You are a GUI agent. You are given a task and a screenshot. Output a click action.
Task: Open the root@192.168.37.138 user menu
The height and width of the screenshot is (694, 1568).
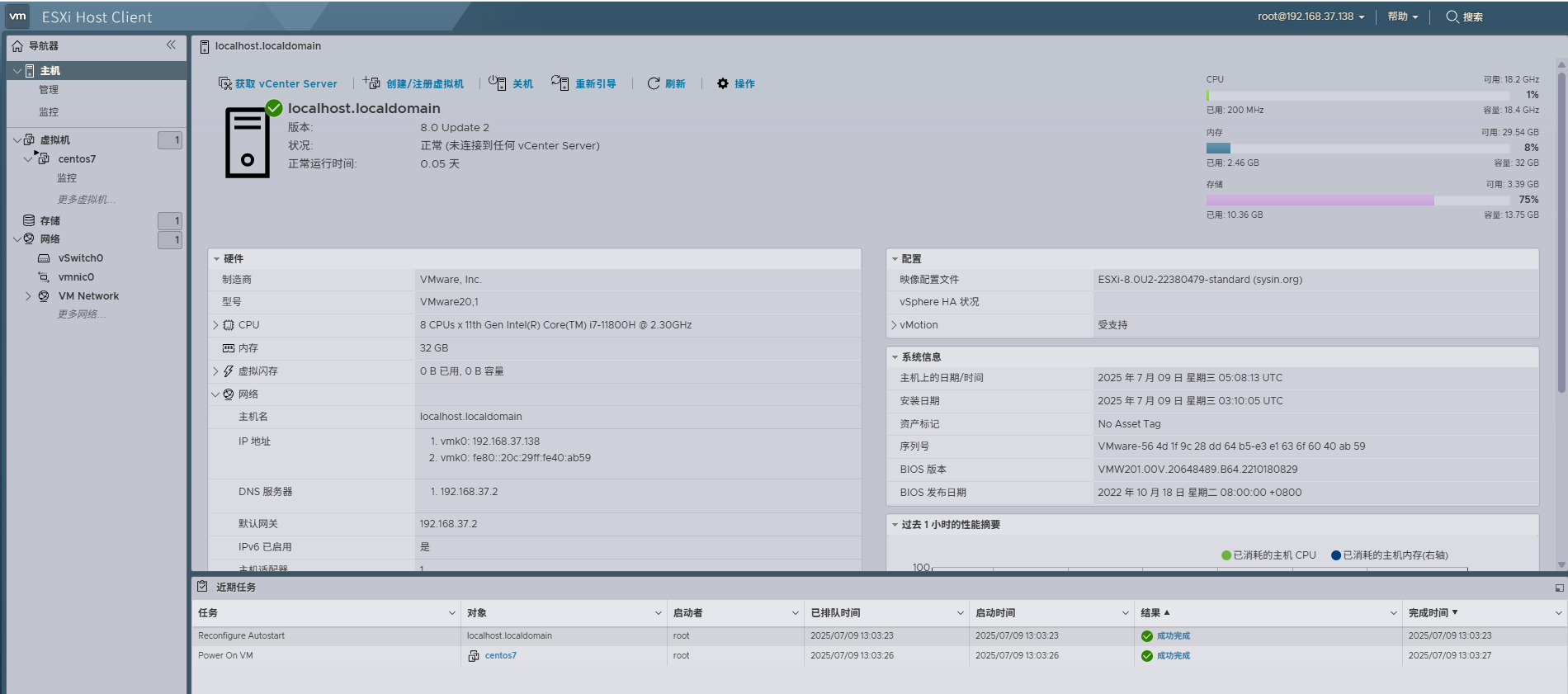coord(1311,17)
